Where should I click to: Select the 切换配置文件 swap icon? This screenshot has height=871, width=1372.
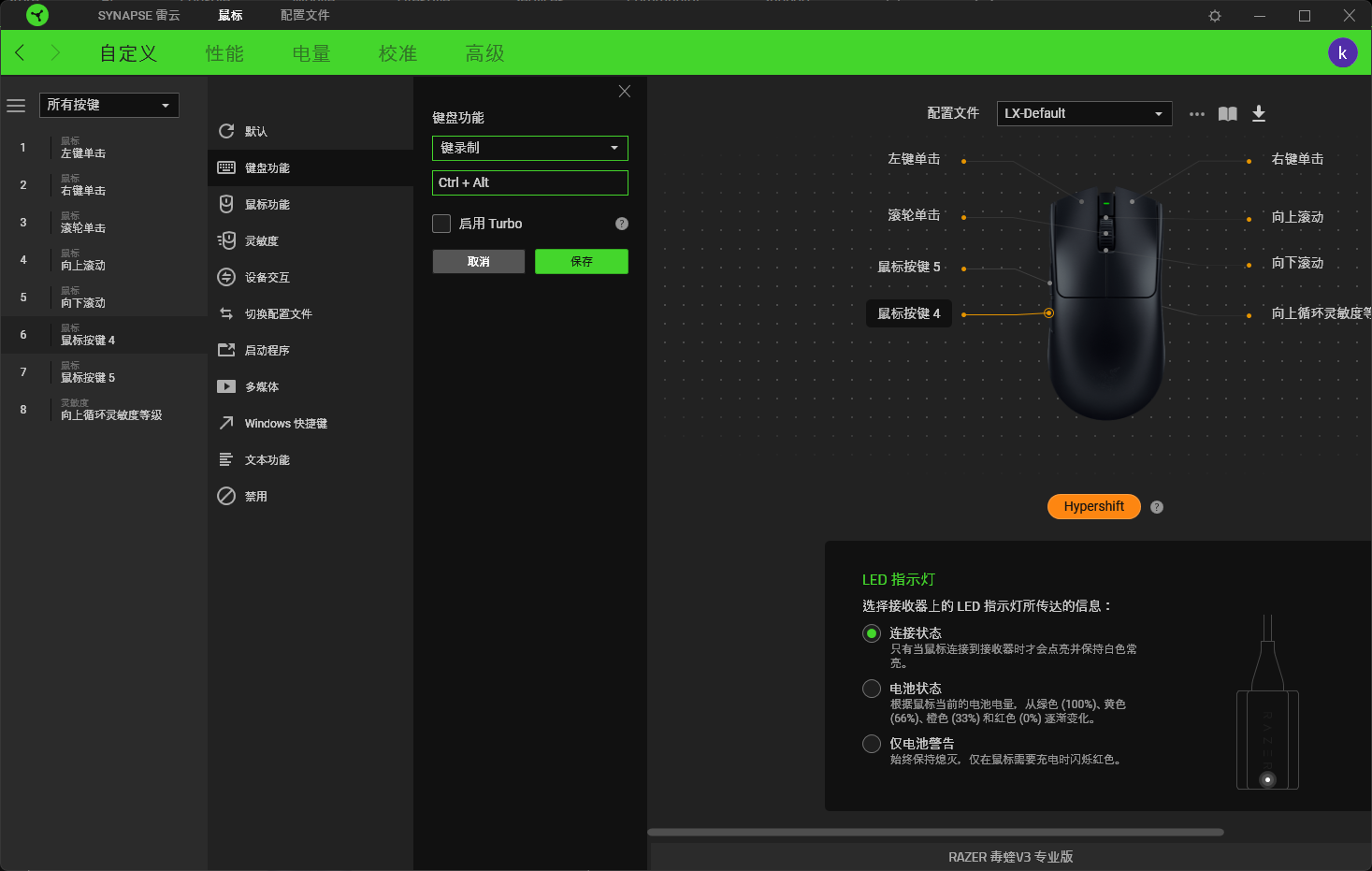pos(226,313)
